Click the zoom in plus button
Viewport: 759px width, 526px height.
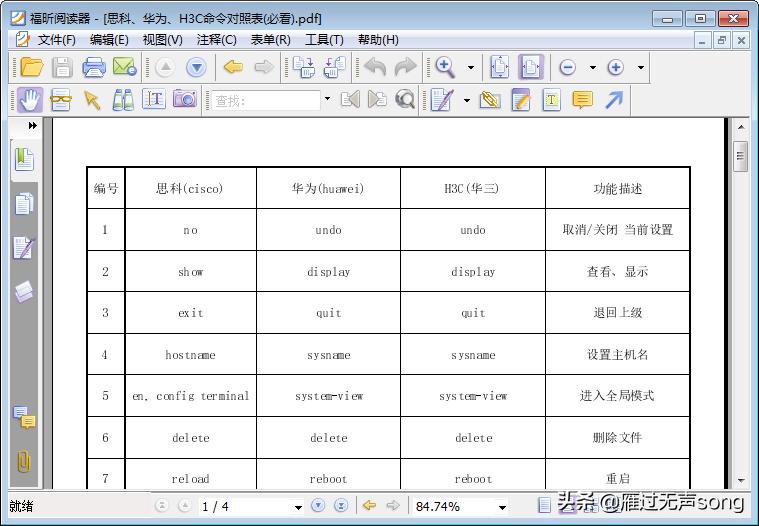(615, 67)
